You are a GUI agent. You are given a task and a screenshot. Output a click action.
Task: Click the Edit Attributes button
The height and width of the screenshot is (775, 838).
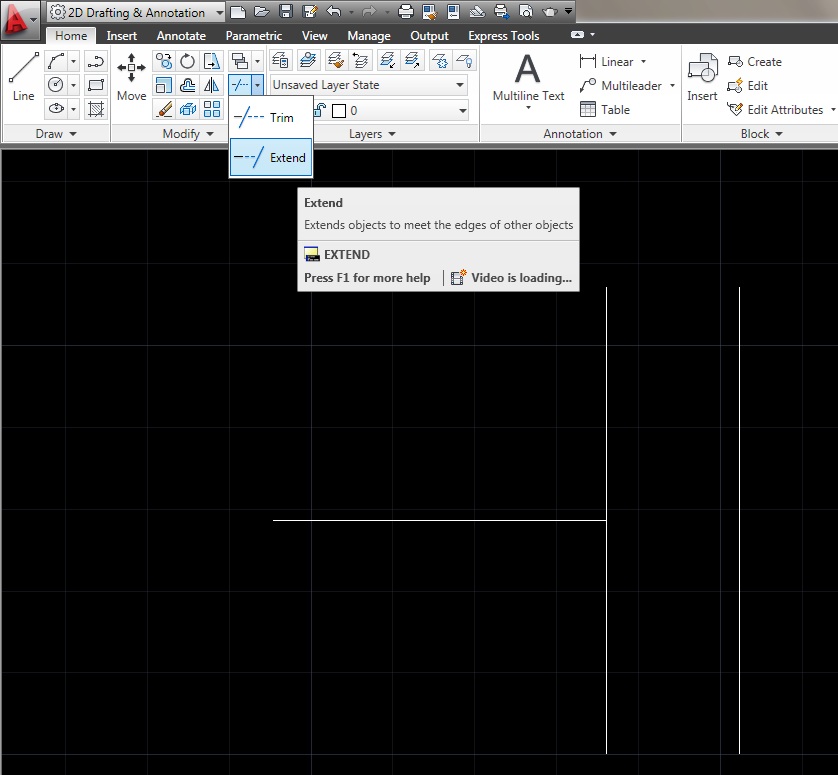click(x=780, y=110)
